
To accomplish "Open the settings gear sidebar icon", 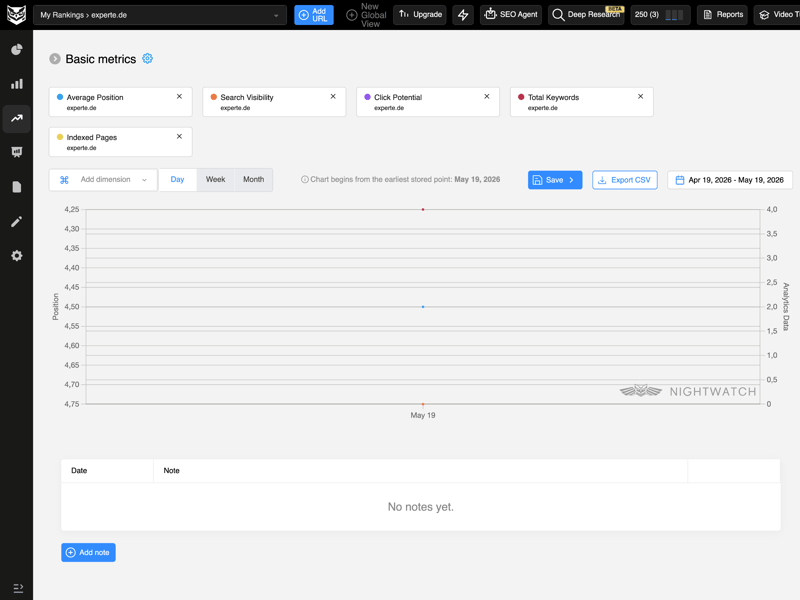I will [x=17, y=256].
